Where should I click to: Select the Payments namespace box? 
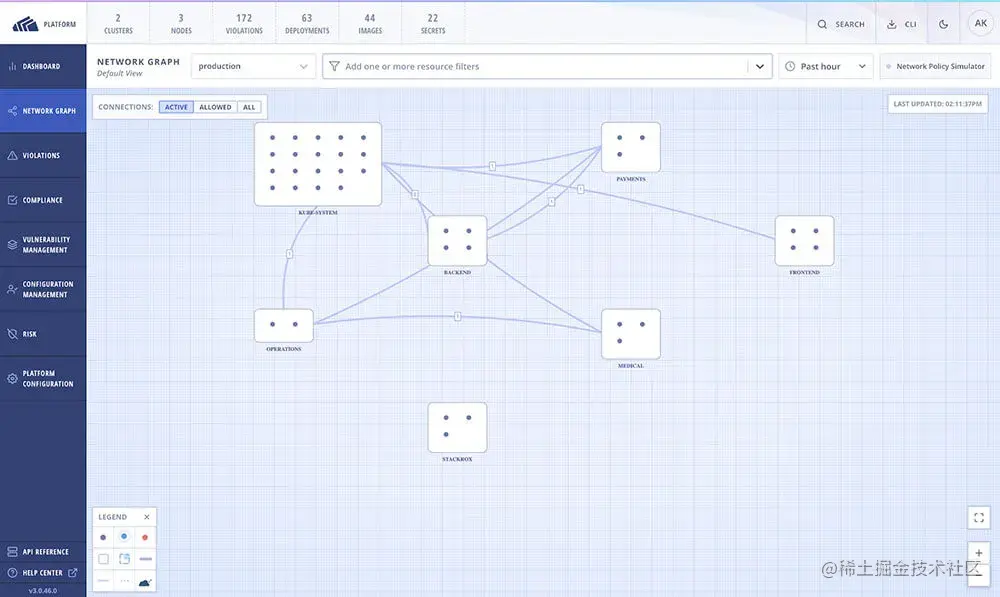coord(631,147)
